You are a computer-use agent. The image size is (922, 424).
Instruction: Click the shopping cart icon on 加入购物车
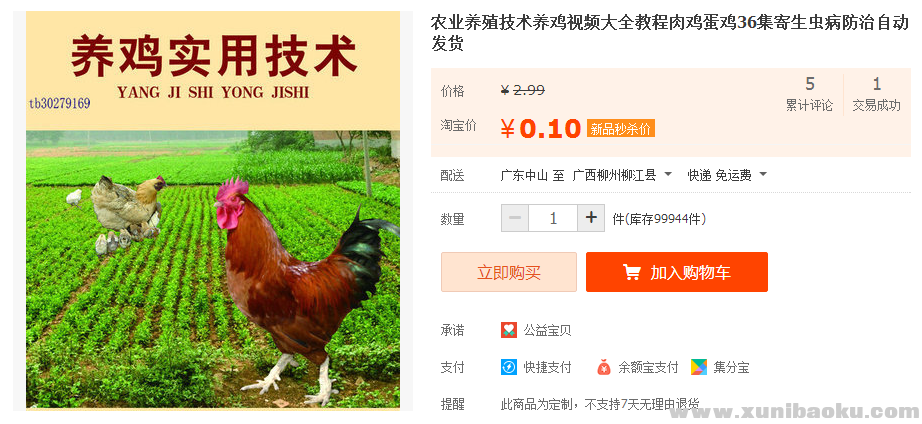click(632, 272)
